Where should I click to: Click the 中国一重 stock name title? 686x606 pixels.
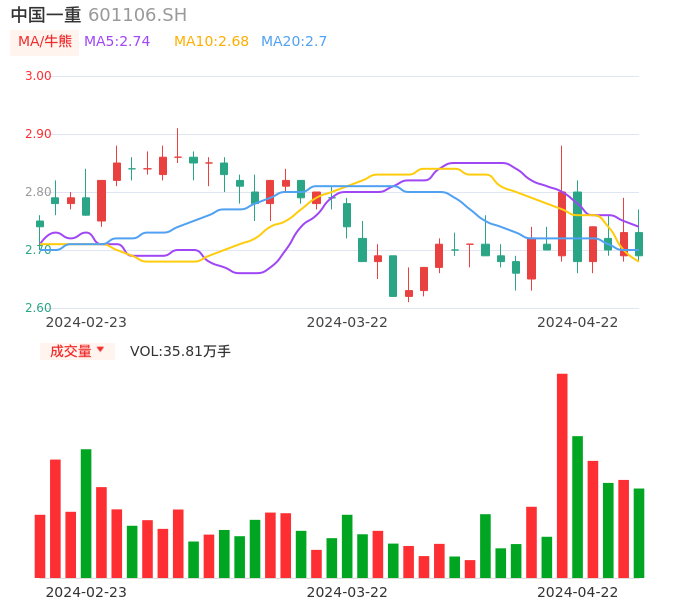pos(46,15)
